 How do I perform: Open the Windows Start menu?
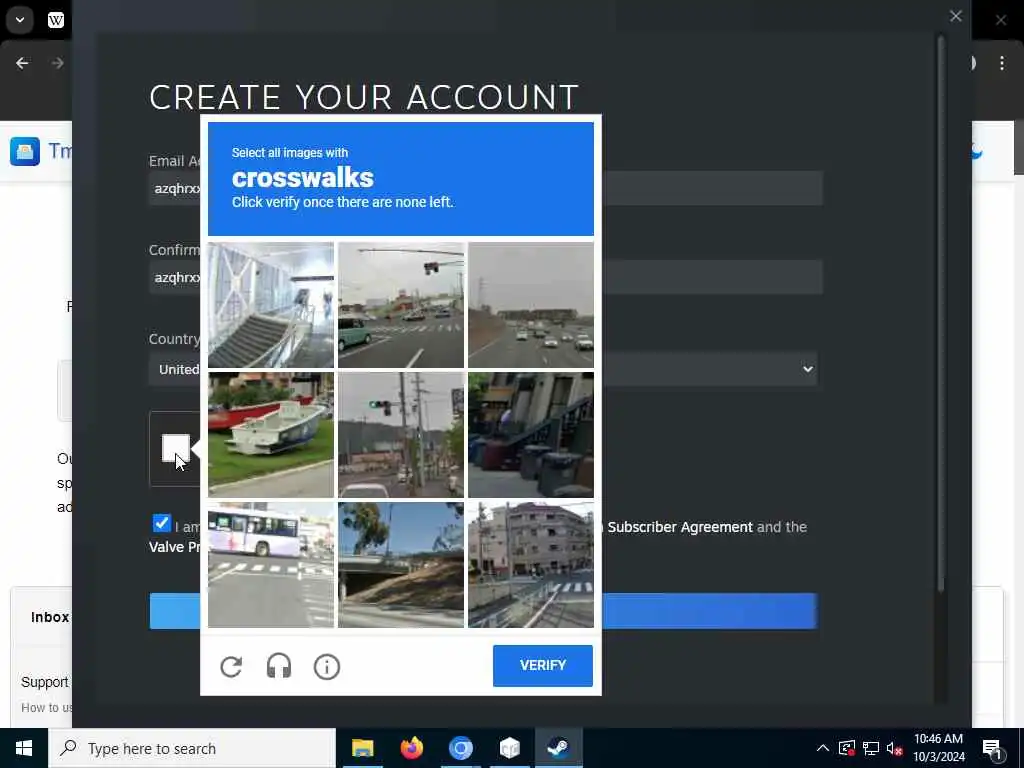[x=24, y=748]
